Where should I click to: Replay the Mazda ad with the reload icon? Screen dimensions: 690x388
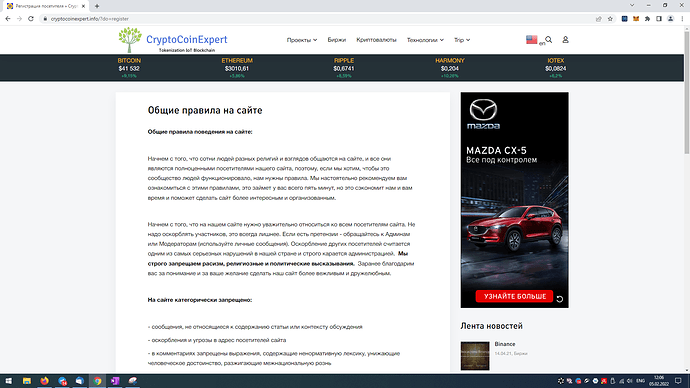(560, 299)
